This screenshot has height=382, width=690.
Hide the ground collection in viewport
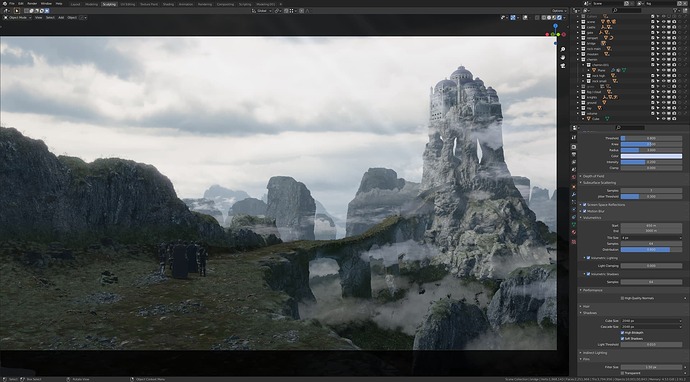tap(663, 103)
